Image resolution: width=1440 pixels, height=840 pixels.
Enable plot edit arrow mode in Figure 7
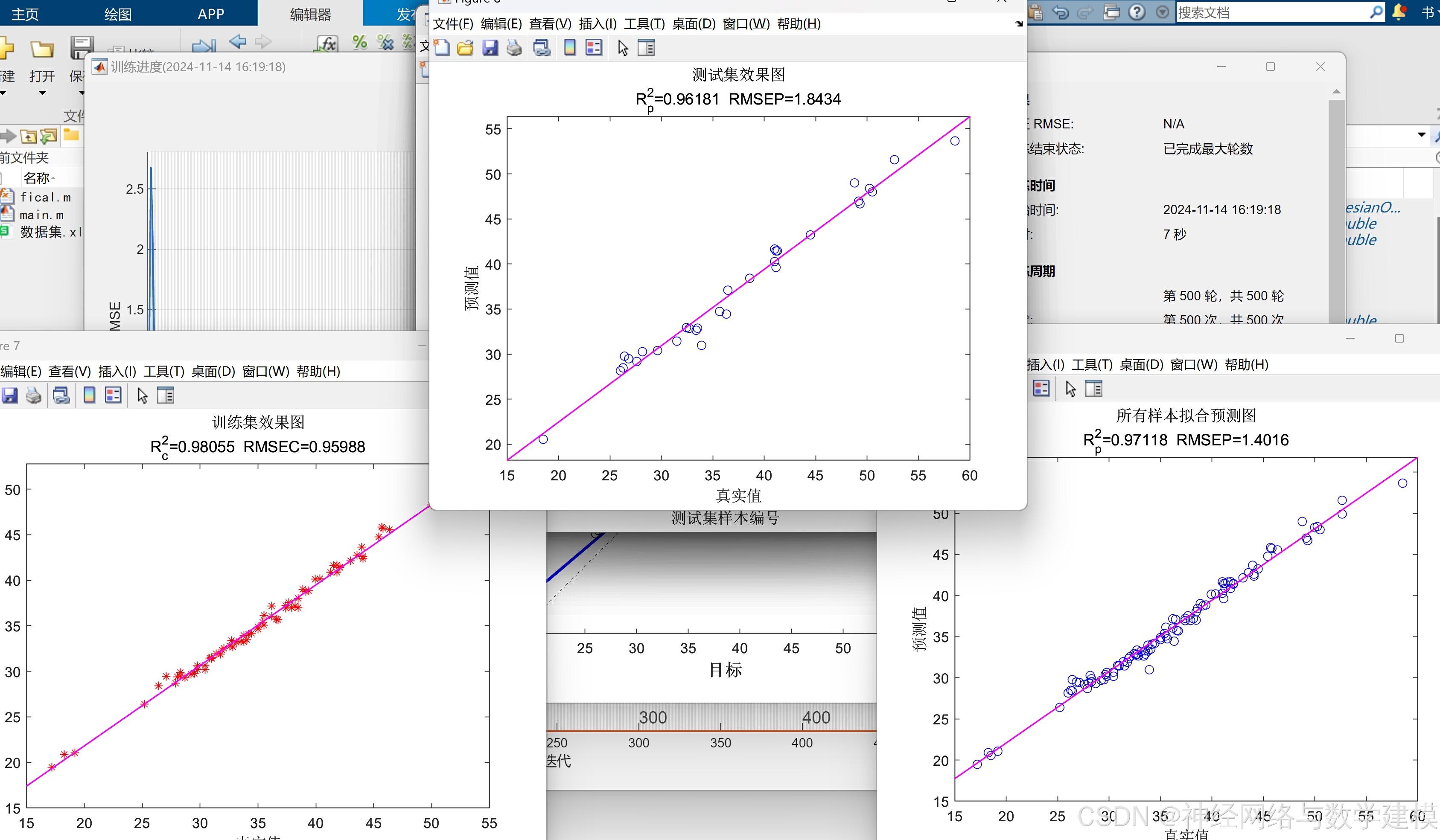coord(142,395)
